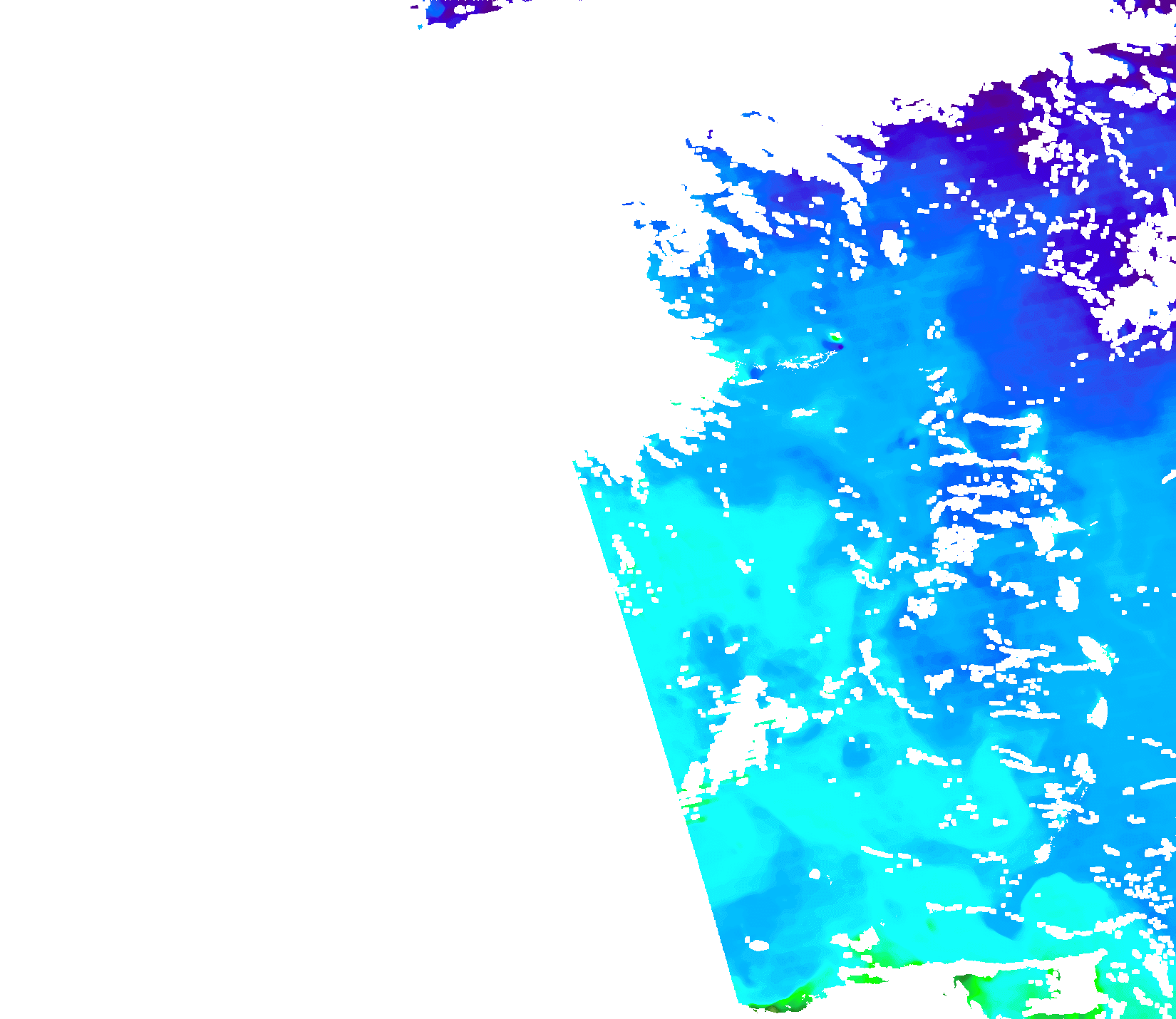Click the bright cyan area near diagonal swath edge
1176x1019 pixels.
pos(684,542)
